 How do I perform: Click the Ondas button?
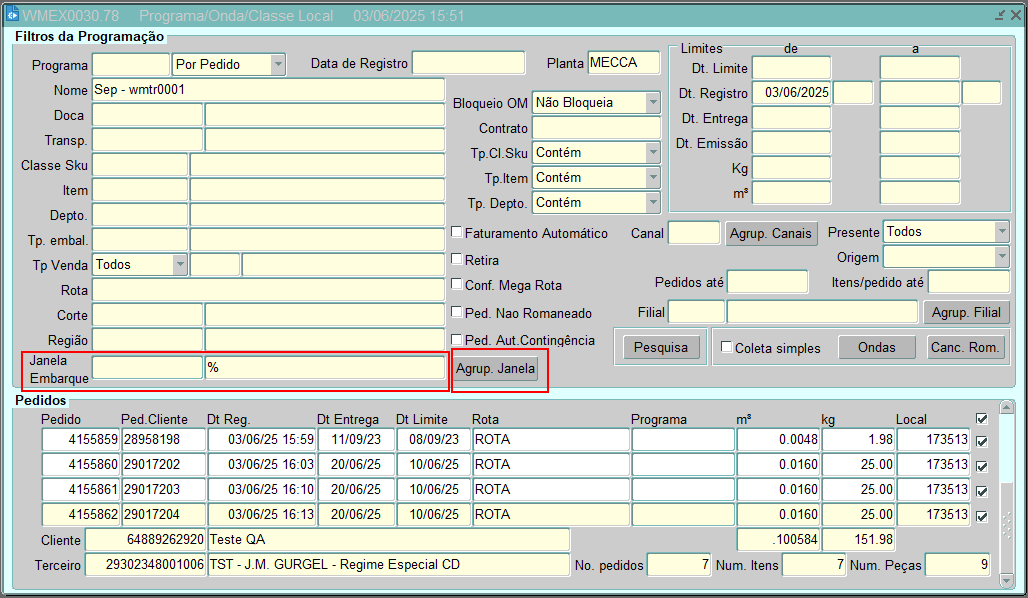[x=877, y=347]
